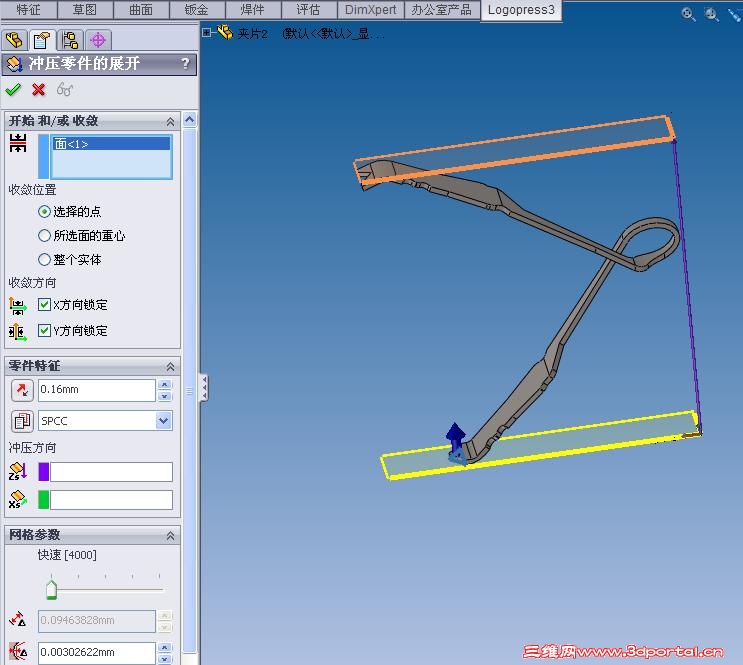Expand the 夹片2 flyout tree node
The width and height of the screenshot is (743, 665).
207,32
